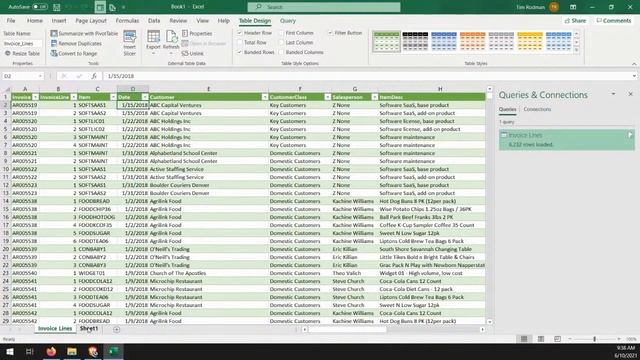Image resolution: width=640 pixels, height=360 pixels.
Task: Click Summarize with PivotTable
Action: (x=84, y=33)
